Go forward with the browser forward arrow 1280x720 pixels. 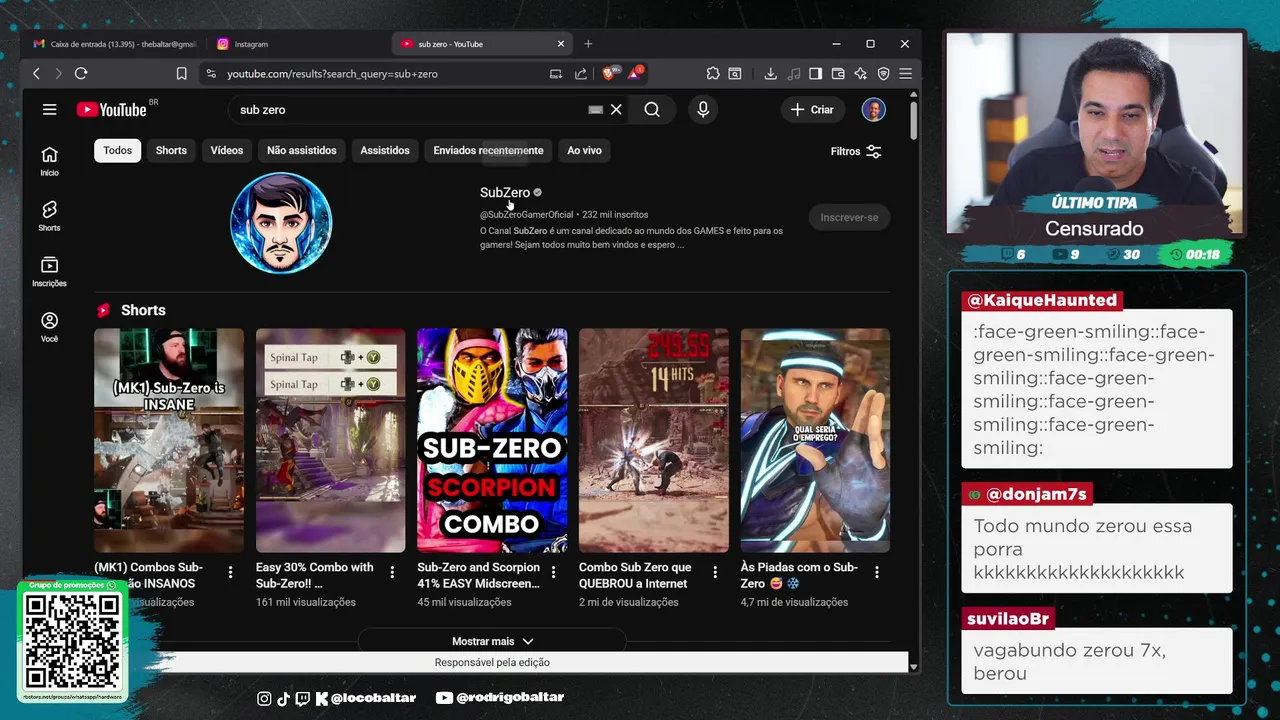(x=58, y=73)
